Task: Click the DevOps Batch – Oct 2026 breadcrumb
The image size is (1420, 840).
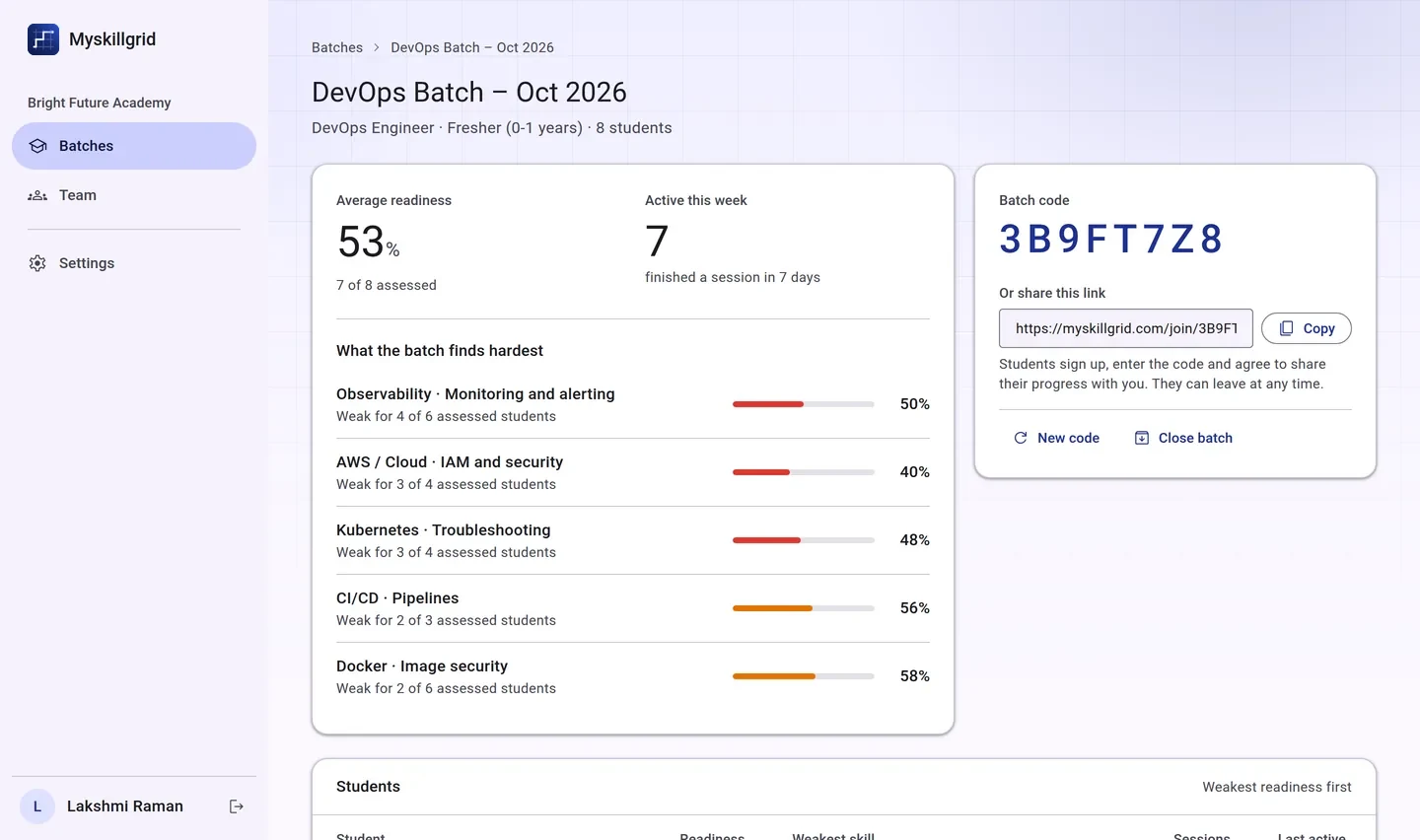Action: 472,47
